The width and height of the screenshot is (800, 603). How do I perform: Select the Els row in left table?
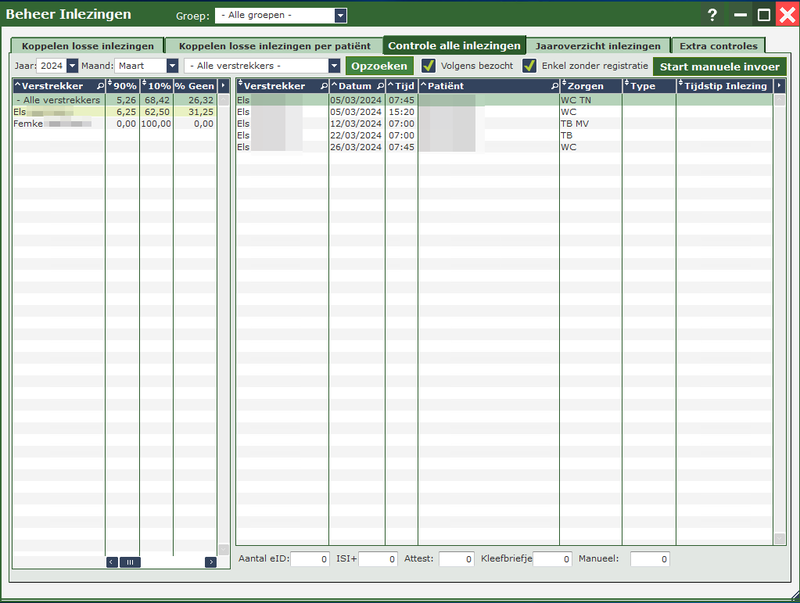coord(114,112)
